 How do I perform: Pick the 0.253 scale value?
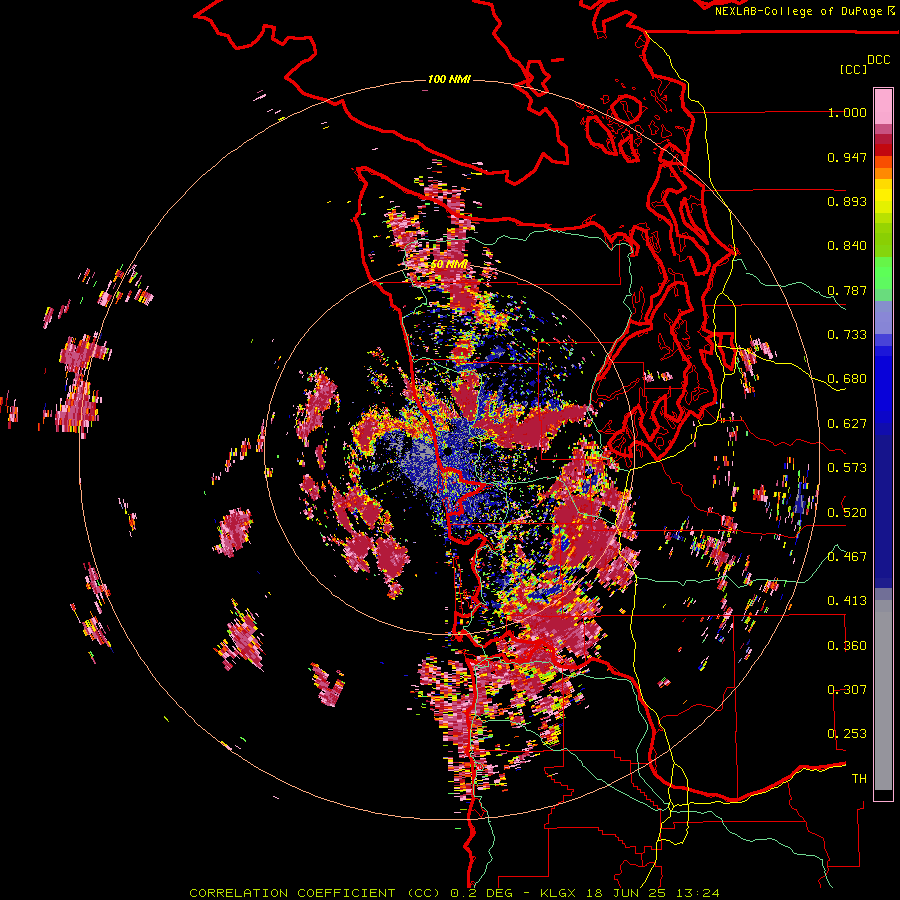(847, 734)
